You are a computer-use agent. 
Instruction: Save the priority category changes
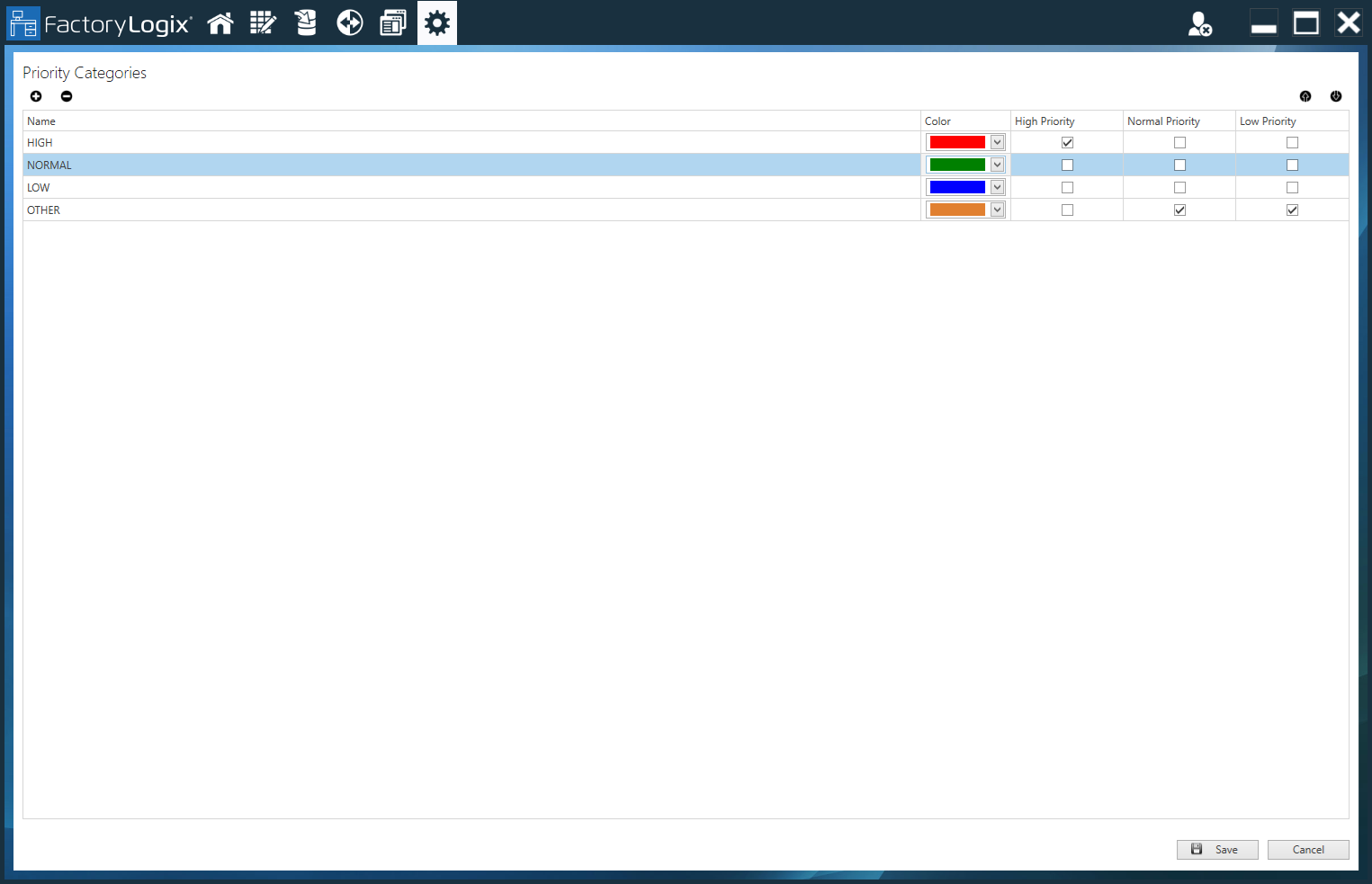tap(1217, 849)
